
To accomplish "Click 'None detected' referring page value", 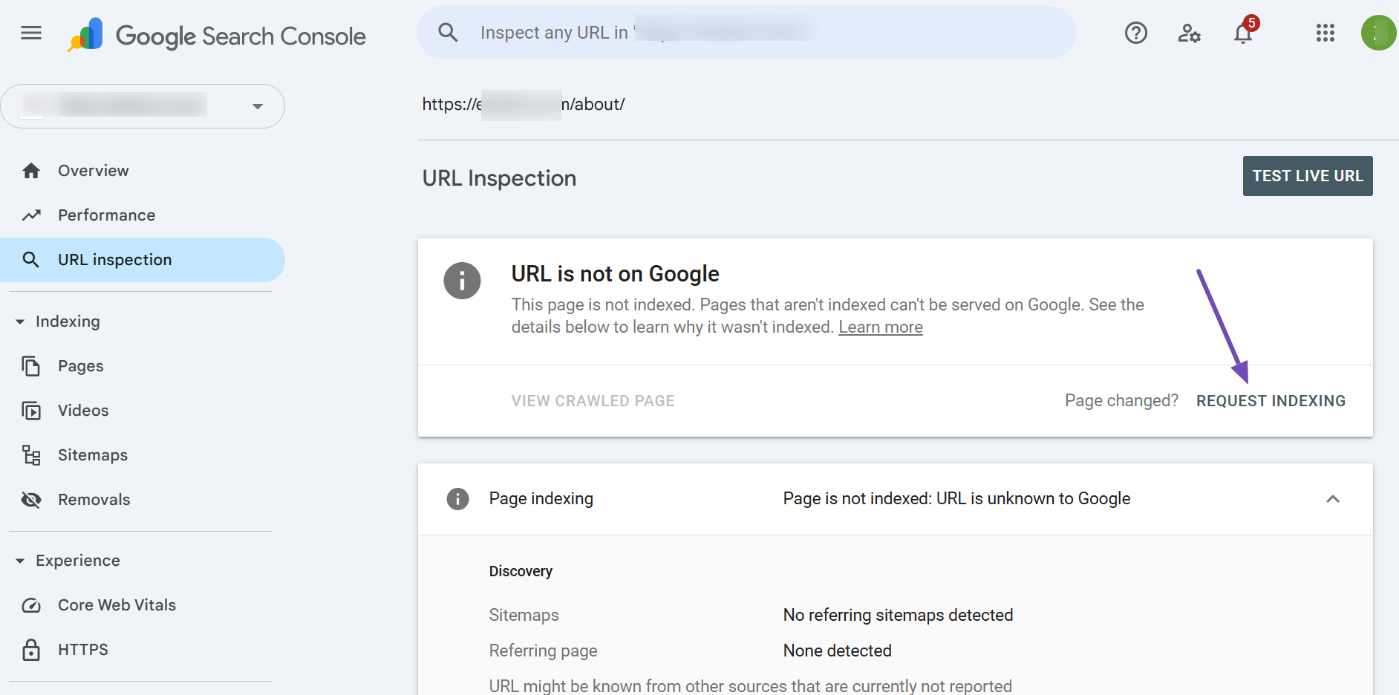I will point(837,651).
